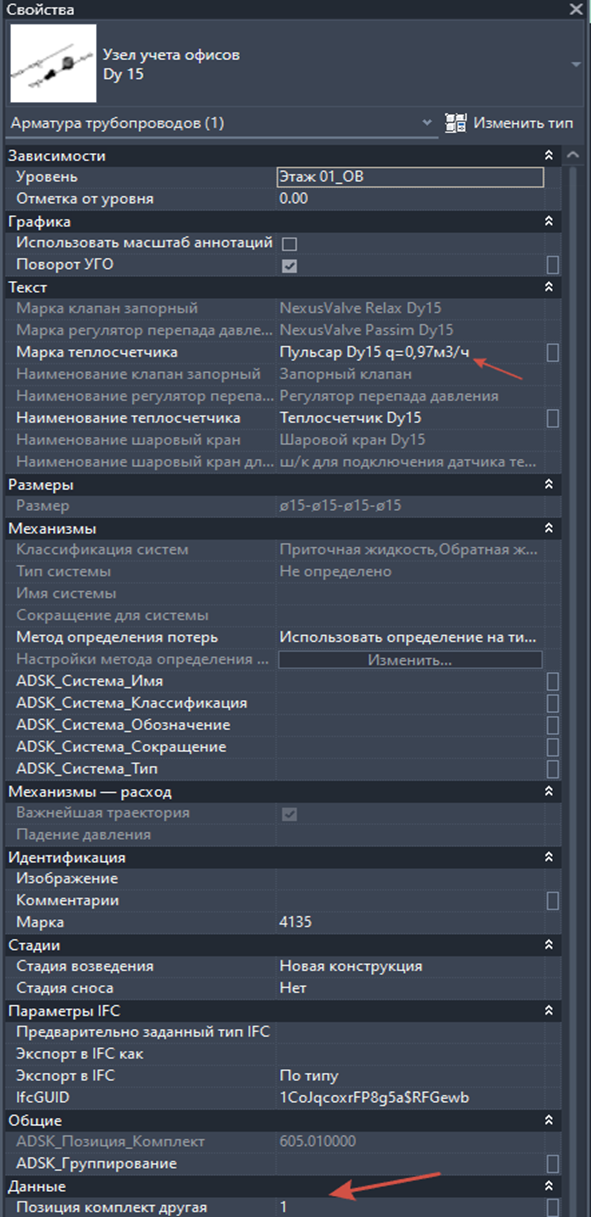Enable Использовать масштаб аннотаций checkbox
This screenshot has width=591, height=1217.
coord(290,244)
